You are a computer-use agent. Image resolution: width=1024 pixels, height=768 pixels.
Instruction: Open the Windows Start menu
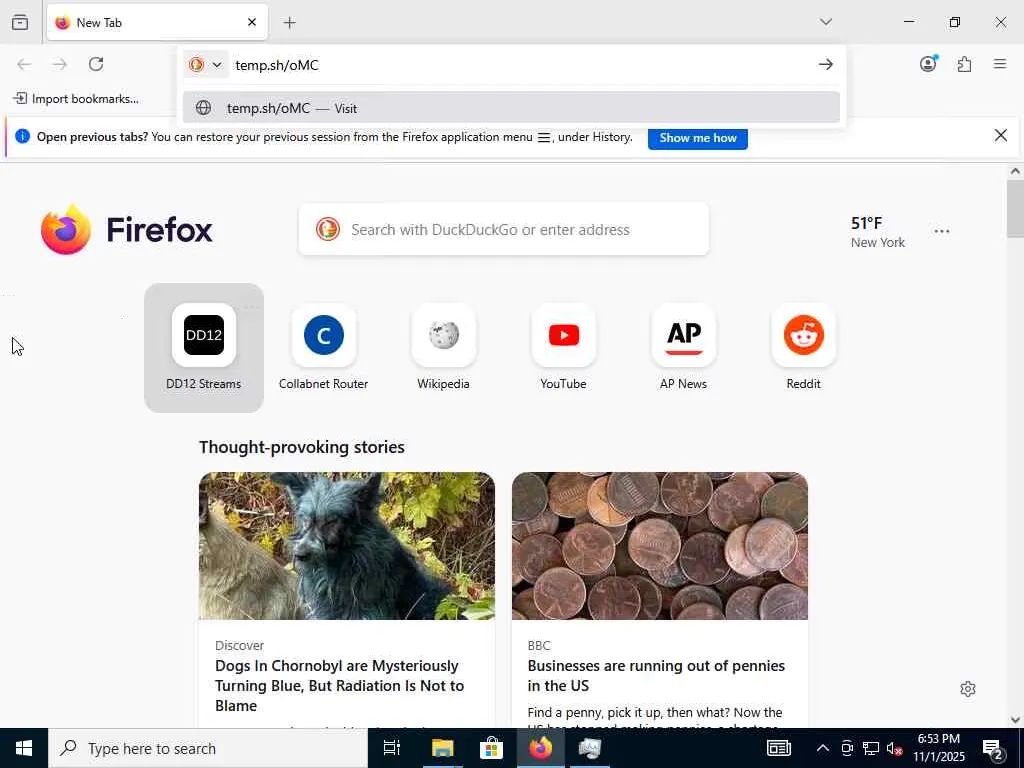[x=24, y=748]
